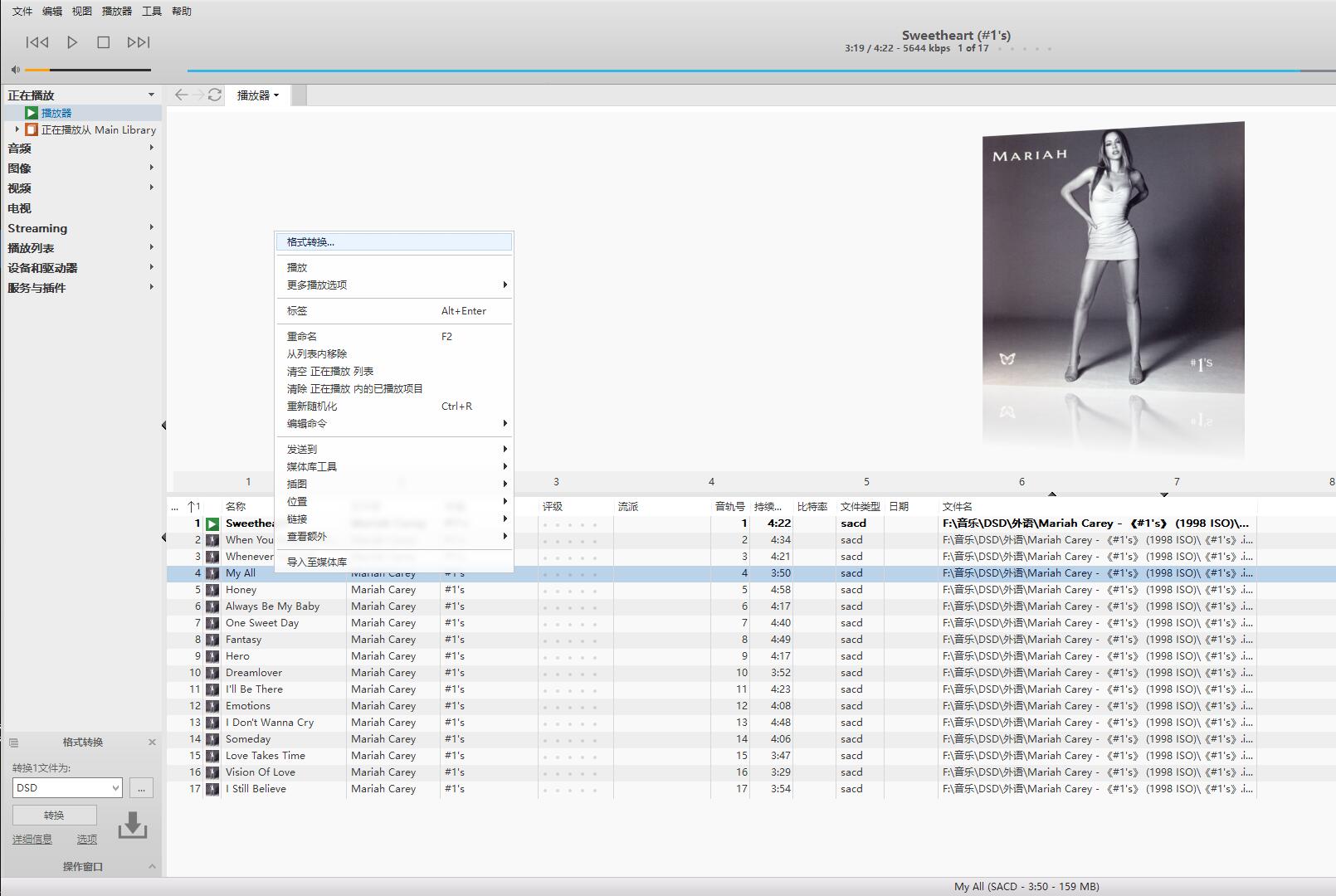Choose 重命名 in the context menu
Viewport: 1336px width, 896px height.
tap(394, 336)
